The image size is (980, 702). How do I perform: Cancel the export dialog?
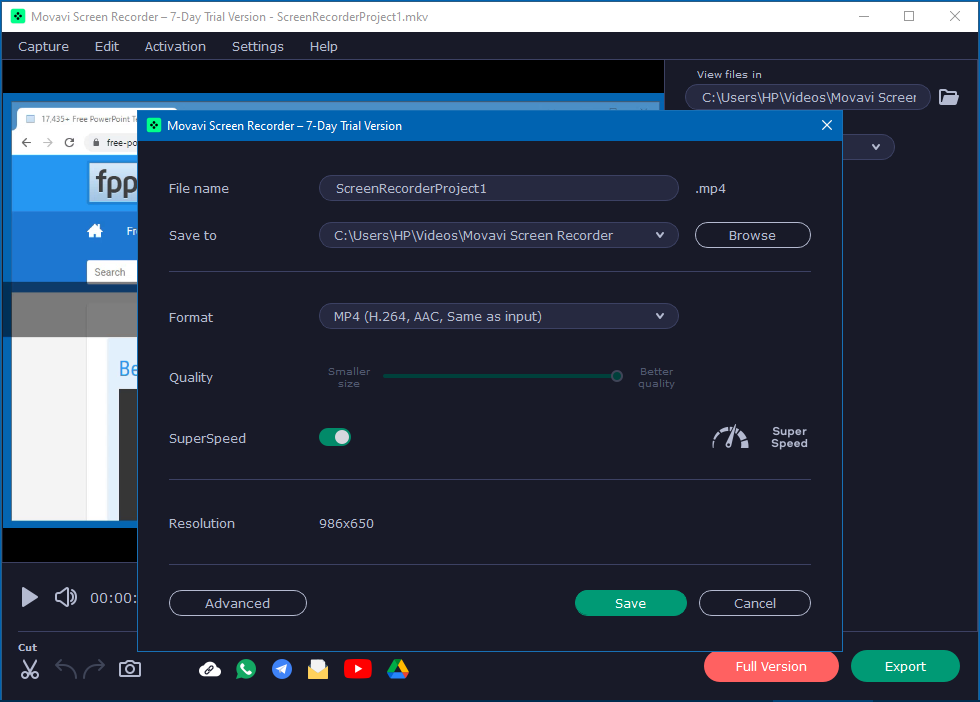click(754, 603)
